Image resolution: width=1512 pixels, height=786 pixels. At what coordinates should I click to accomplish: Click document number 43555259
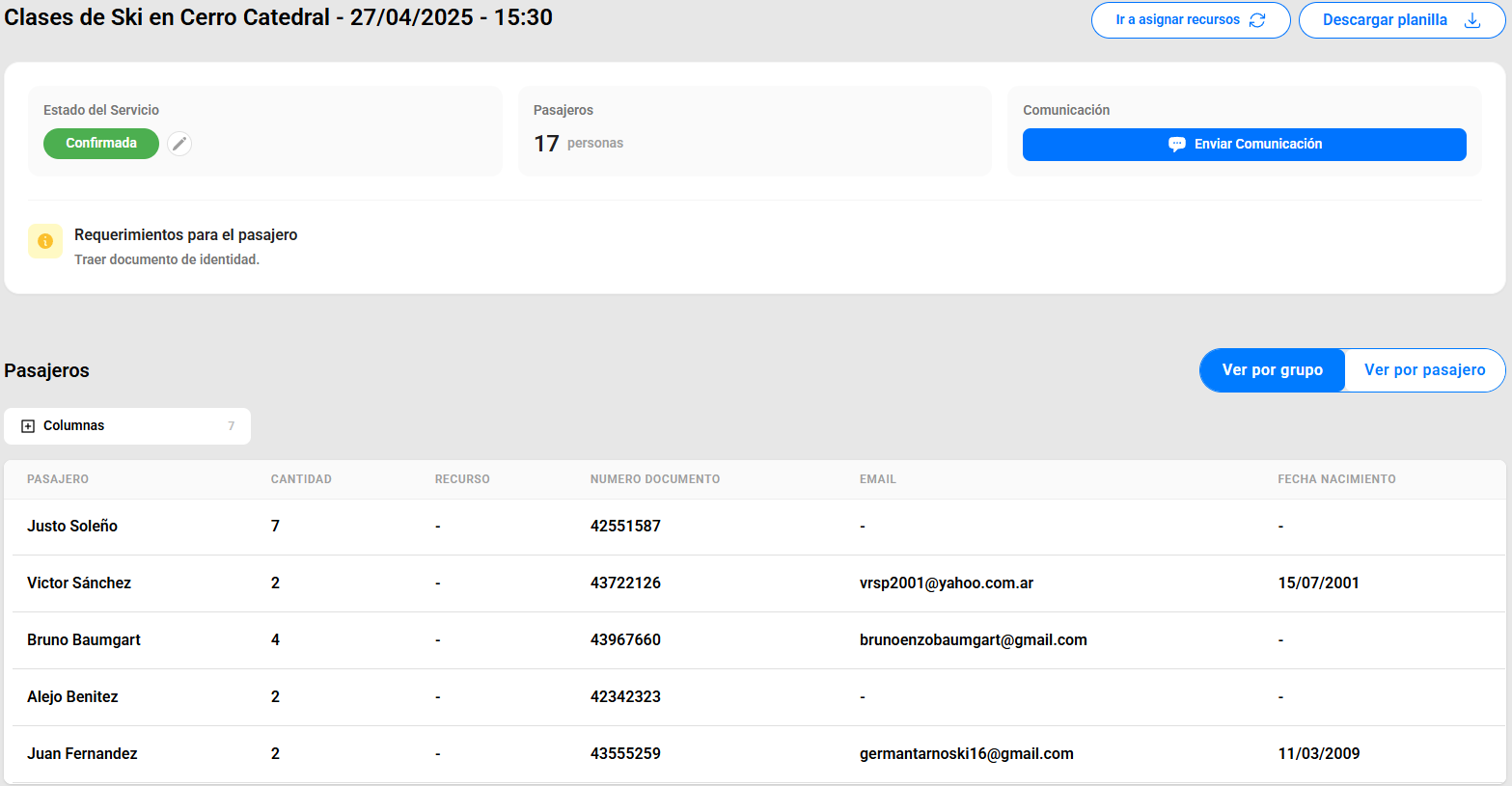pos(625,754)
